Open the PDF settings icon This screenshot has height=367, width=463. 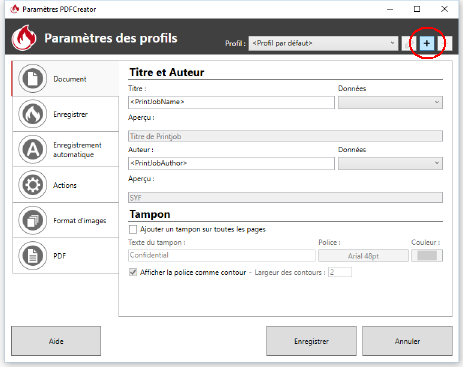point(33,256)
